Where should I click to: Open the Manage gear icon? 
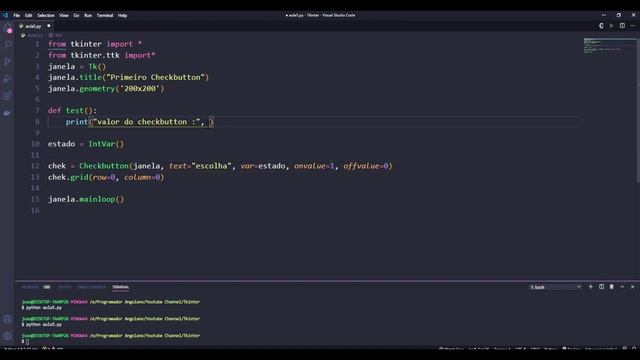tap(7, 336)
